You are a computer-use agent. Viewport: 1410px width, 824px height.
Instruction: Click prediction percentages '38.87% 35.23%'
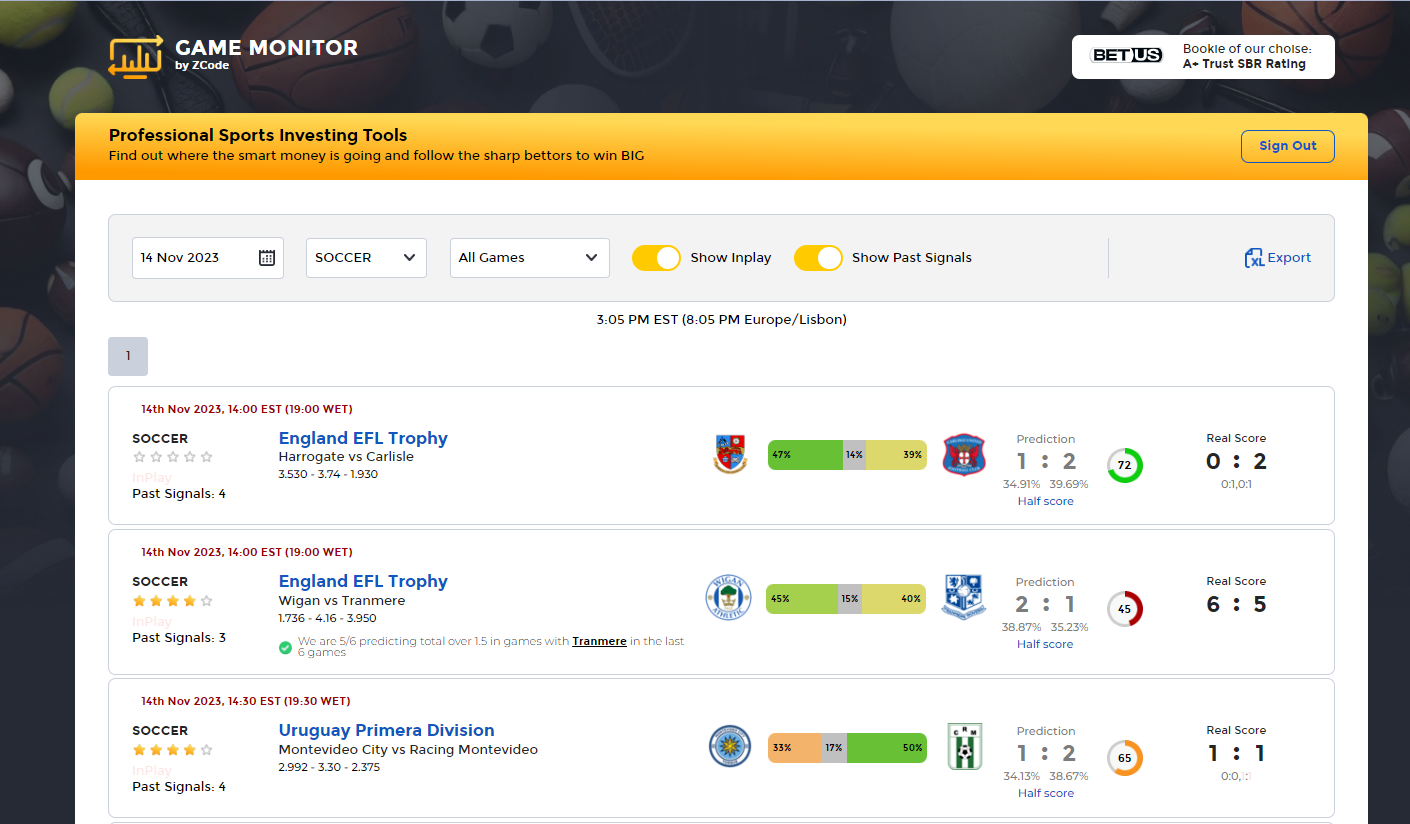1045,627
